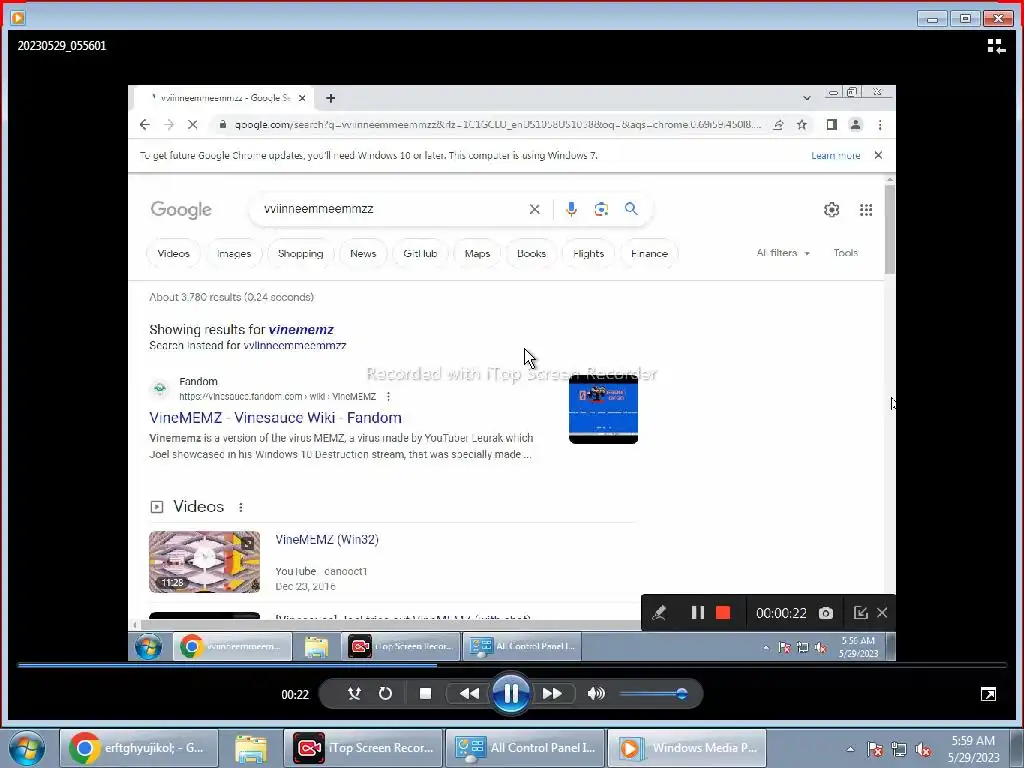This screenshot has width=1024, height=768.
Task: Click the red stop square on the recorder overlay
Action: coord(723,613)
